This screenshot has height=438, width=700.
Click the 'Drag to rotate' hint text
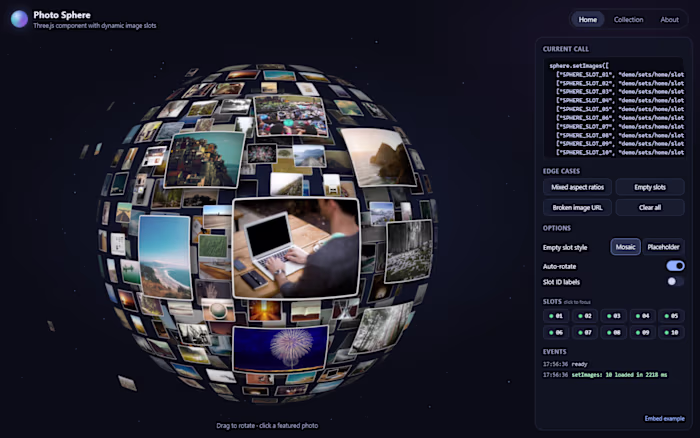pyautogui.click(x=267, y=425)
